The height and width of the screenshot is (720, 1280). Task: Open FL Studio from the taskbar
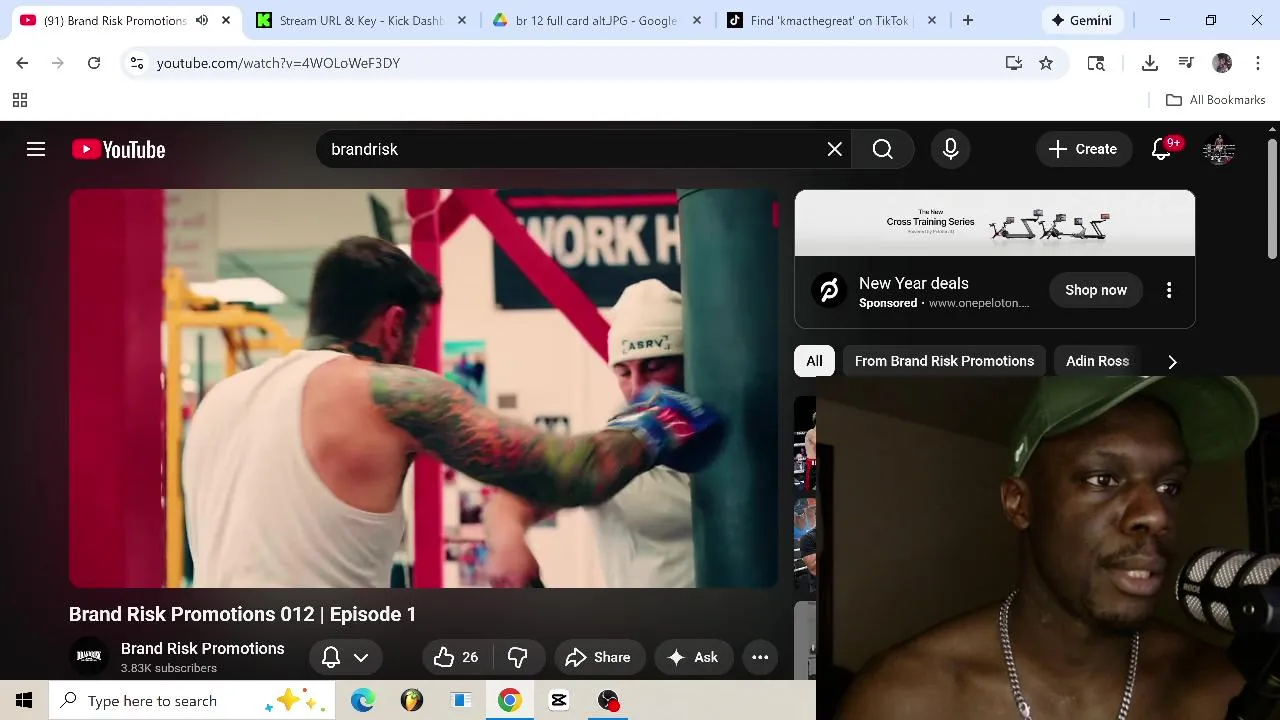click(411, 700)
